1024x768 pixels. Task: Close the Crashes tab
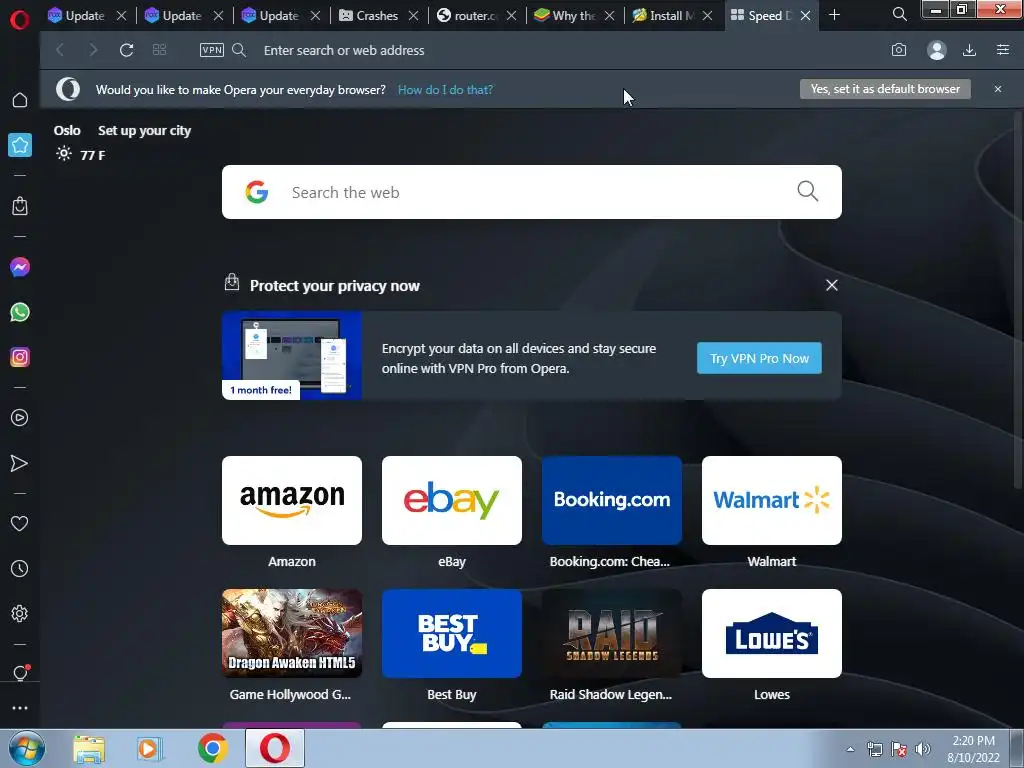click(x=413, y=16)
